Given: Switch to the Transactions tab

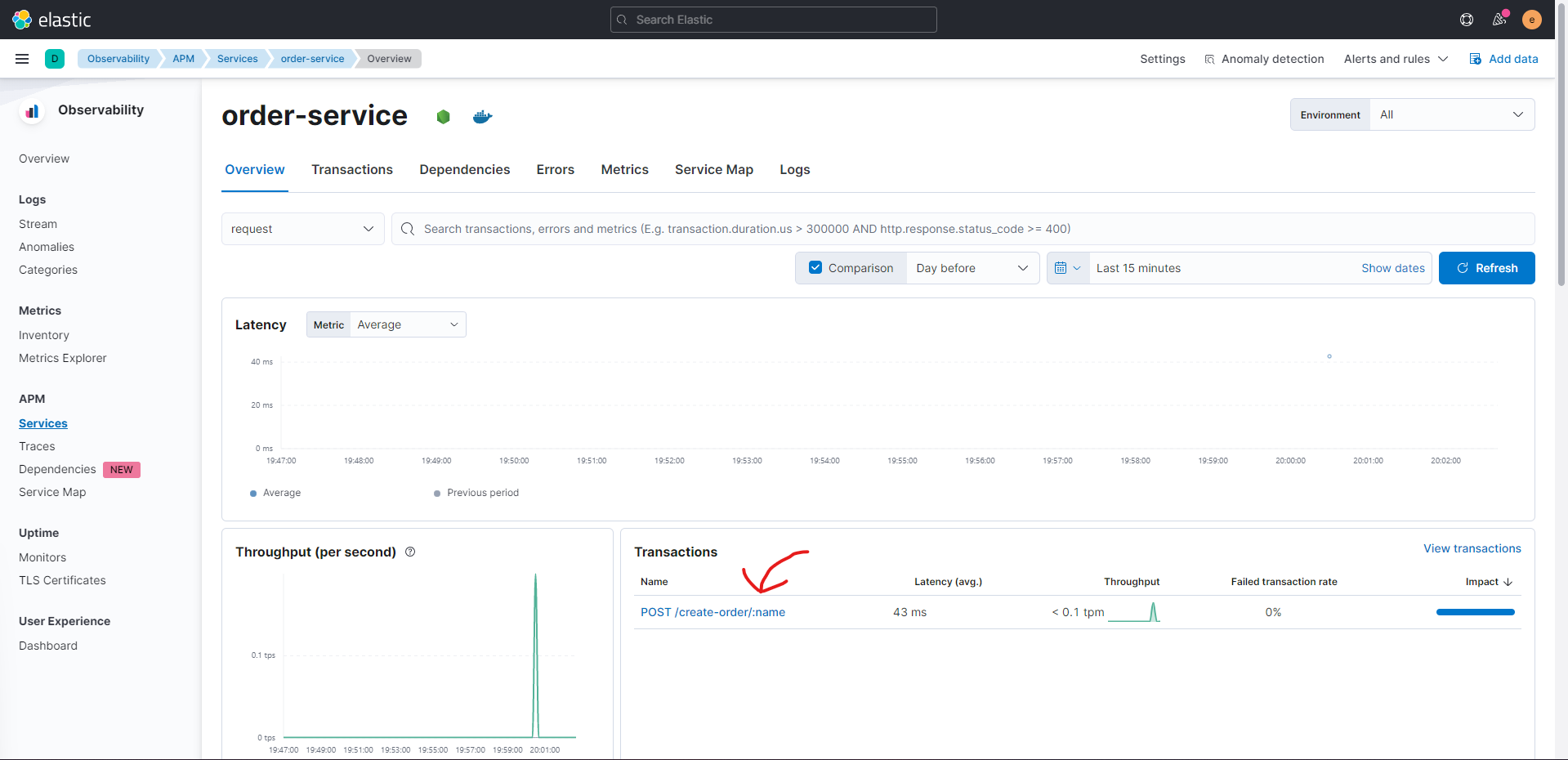Looking at the screenshot, I should (352, 169).
